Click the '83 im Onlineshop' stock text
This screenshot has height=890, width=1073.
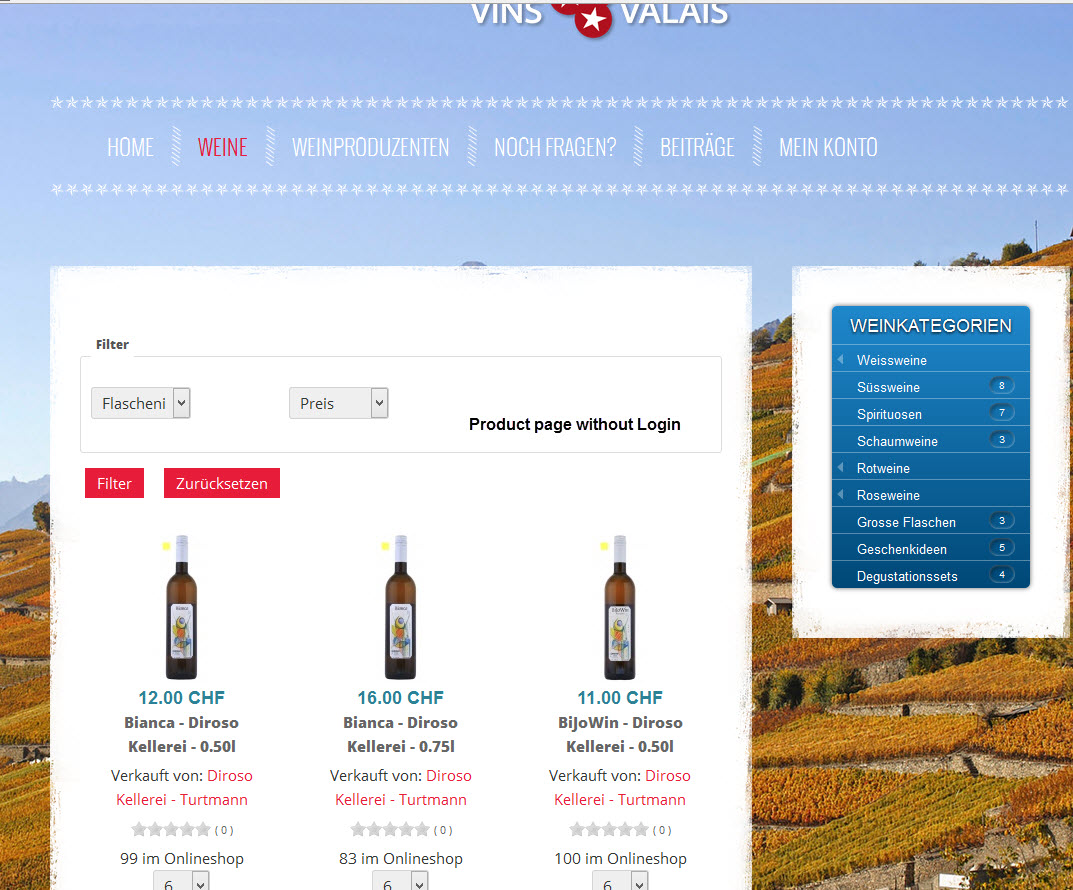pyautogui.click(x=401, y=859)
